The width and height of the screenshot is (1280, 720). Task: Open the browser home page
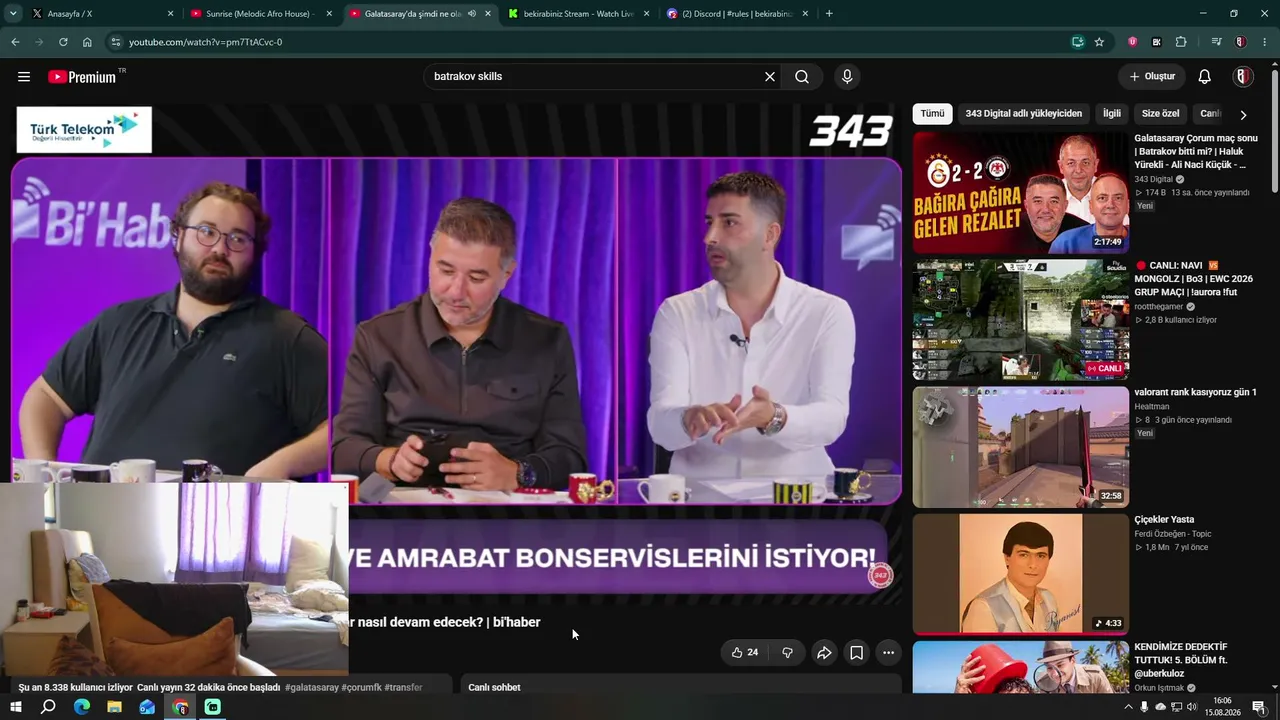87,42
